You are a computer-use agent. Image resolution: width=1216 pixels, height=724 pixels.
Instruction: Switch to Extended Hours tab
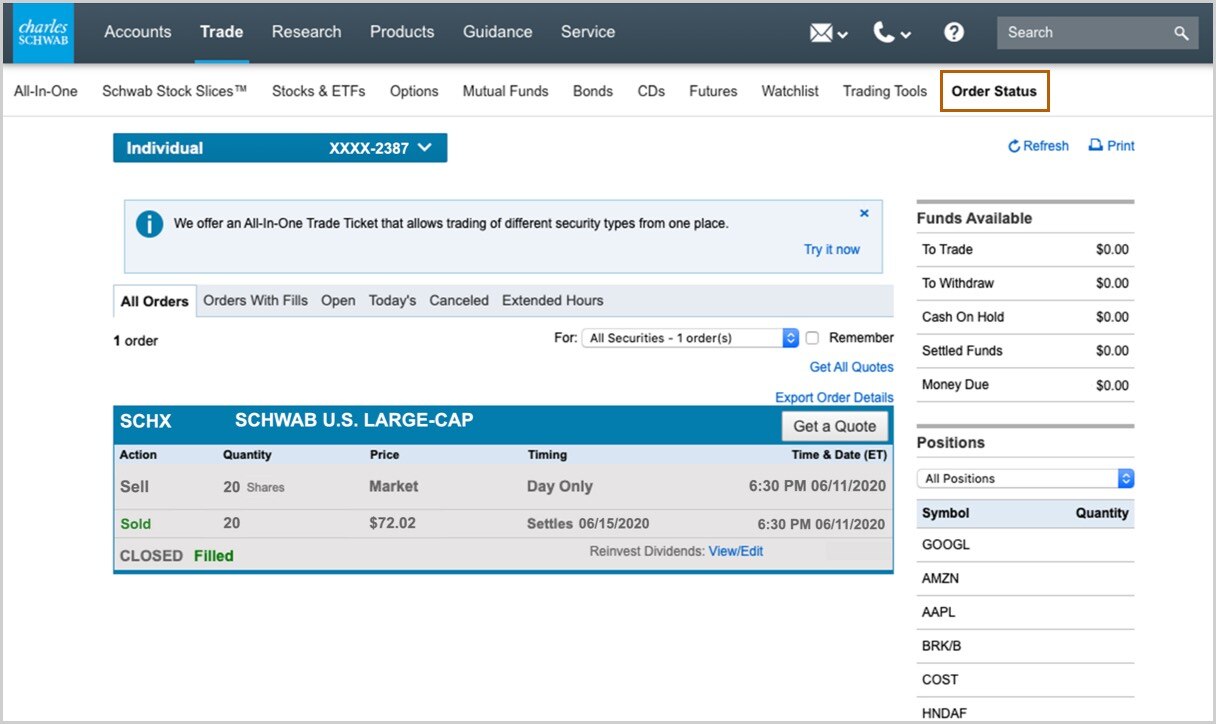[553, 300]
